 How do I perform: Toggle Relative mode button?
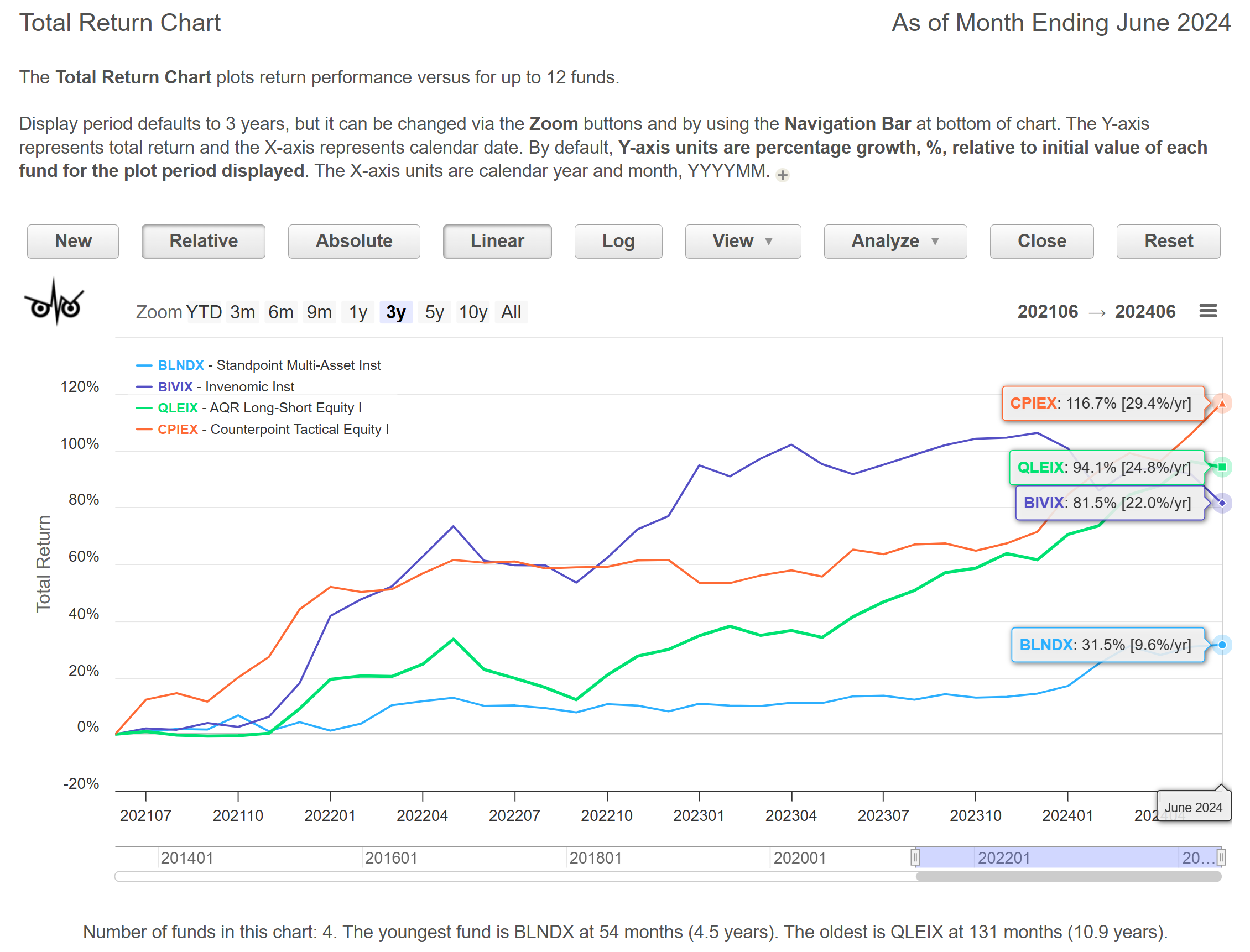(204, 242)
